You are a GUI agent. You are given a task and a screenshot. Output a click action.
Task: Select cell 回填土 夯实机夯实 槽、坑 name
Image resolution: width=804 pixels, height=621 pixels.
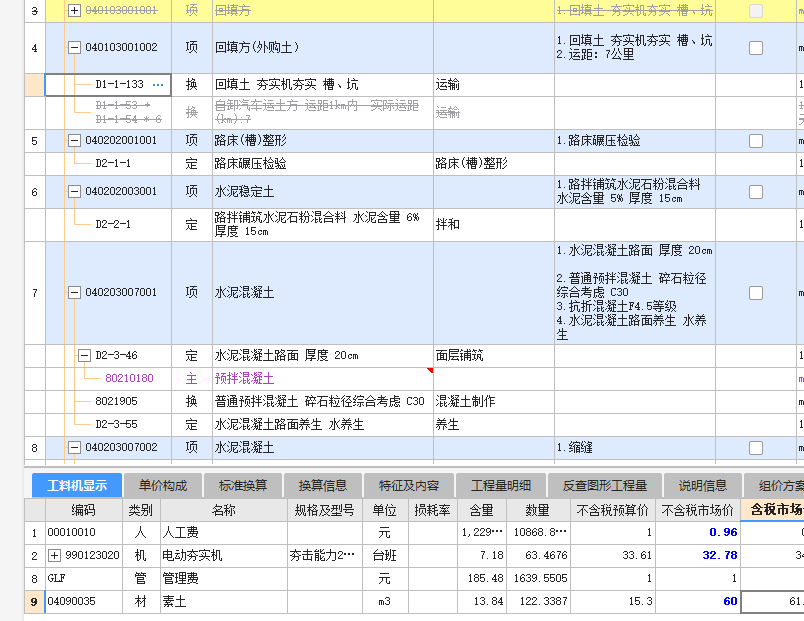coord(323,85)
